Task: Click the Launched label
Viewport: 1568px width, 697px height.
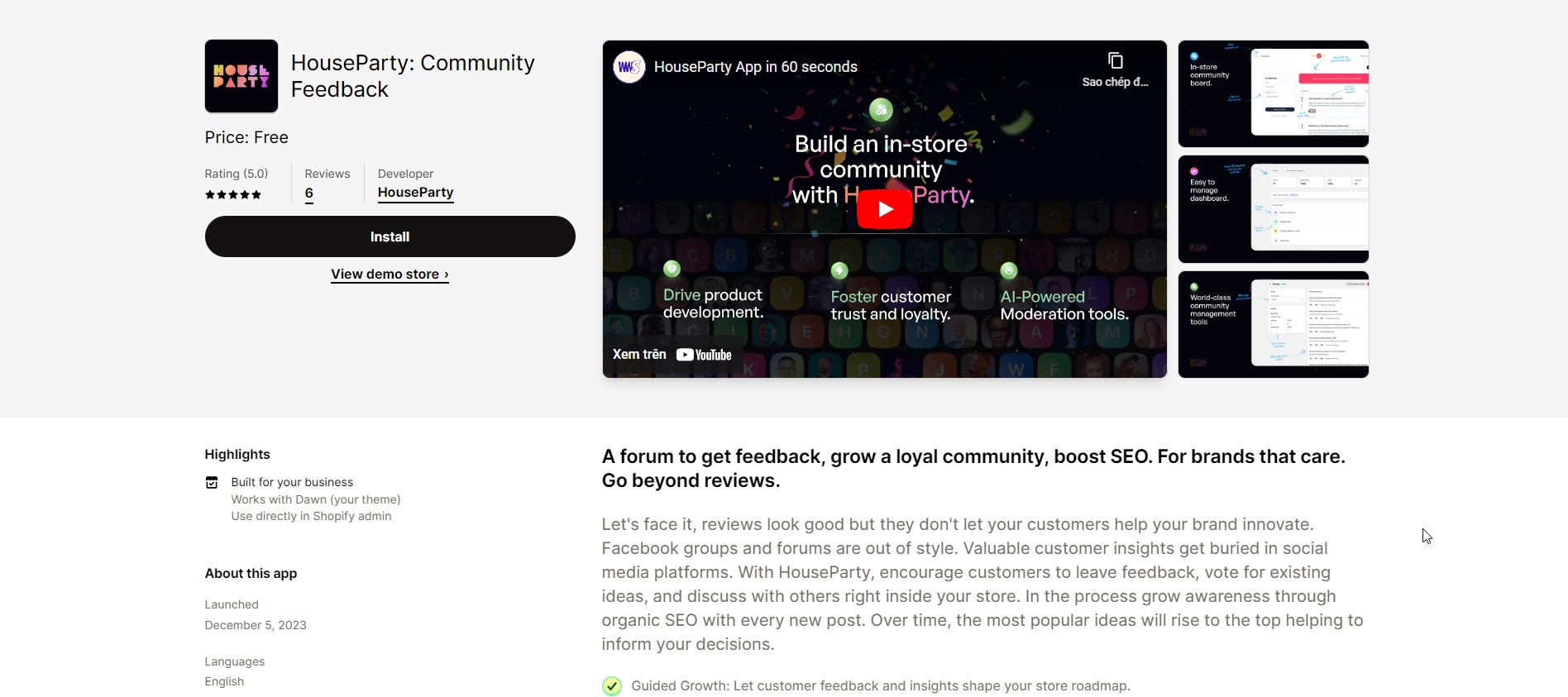Action: pos(232,604)
